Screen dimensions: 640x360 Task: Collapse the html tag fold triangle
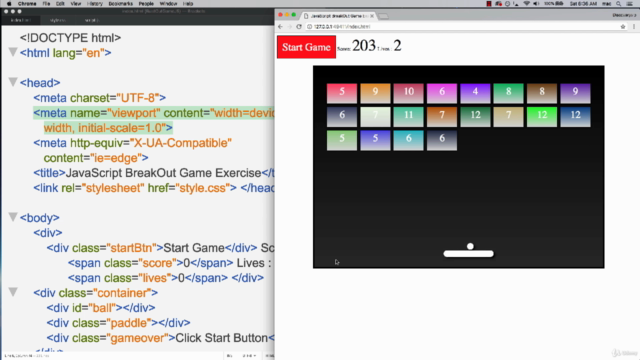[x=13, y=52]
